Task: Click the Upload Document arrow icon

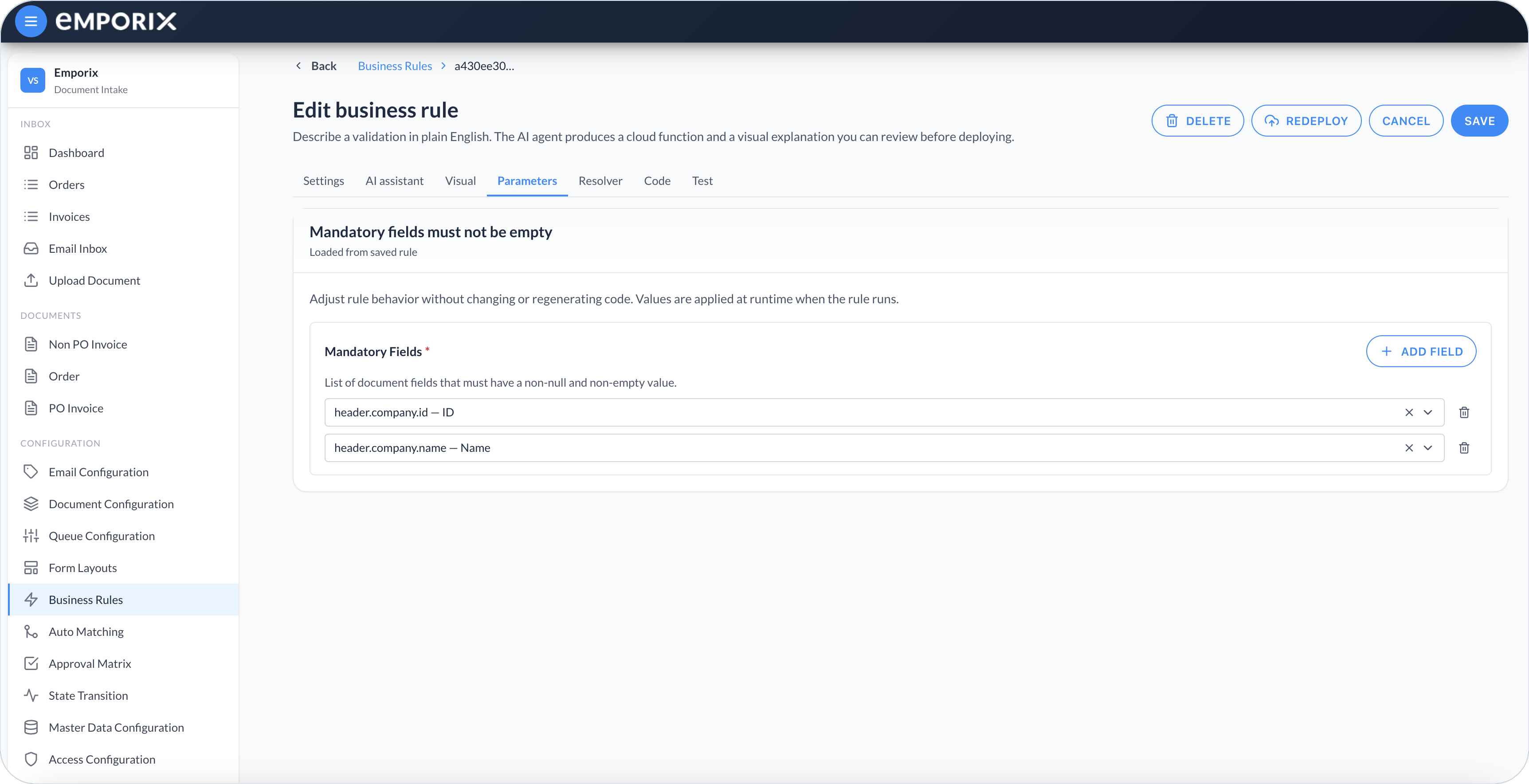Action: (31, 280)
